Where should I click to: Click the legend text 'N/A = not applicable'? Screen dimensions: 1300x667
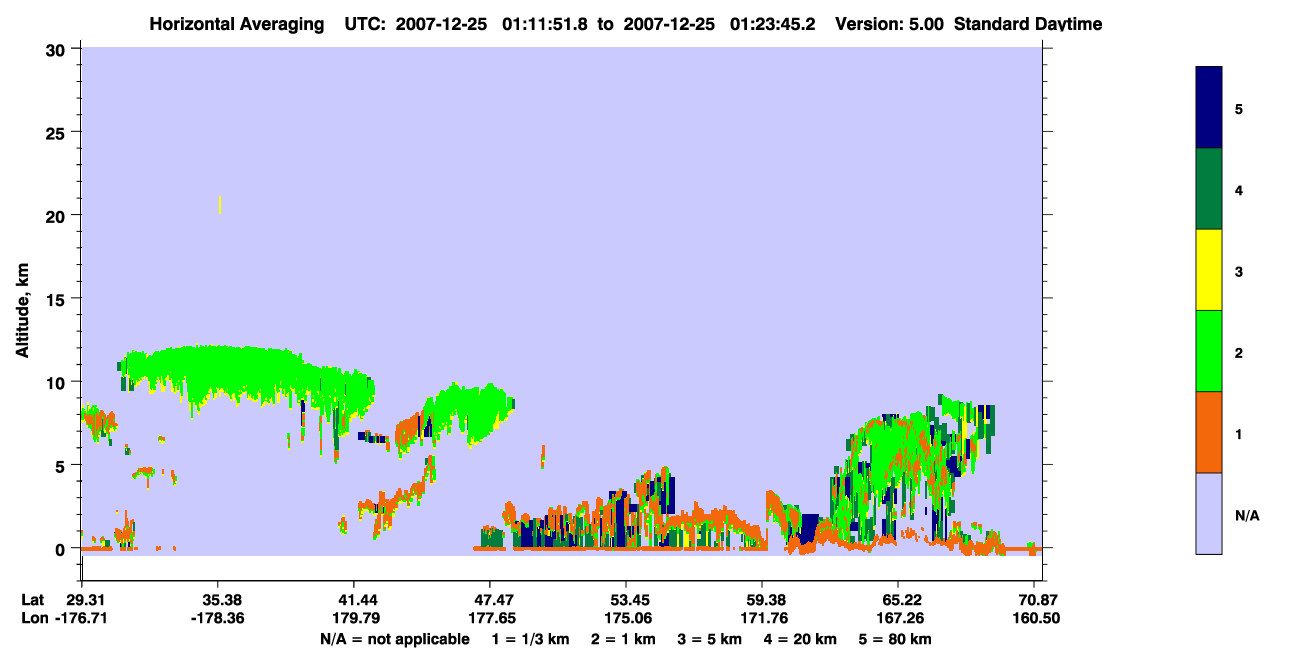(395, 639)
